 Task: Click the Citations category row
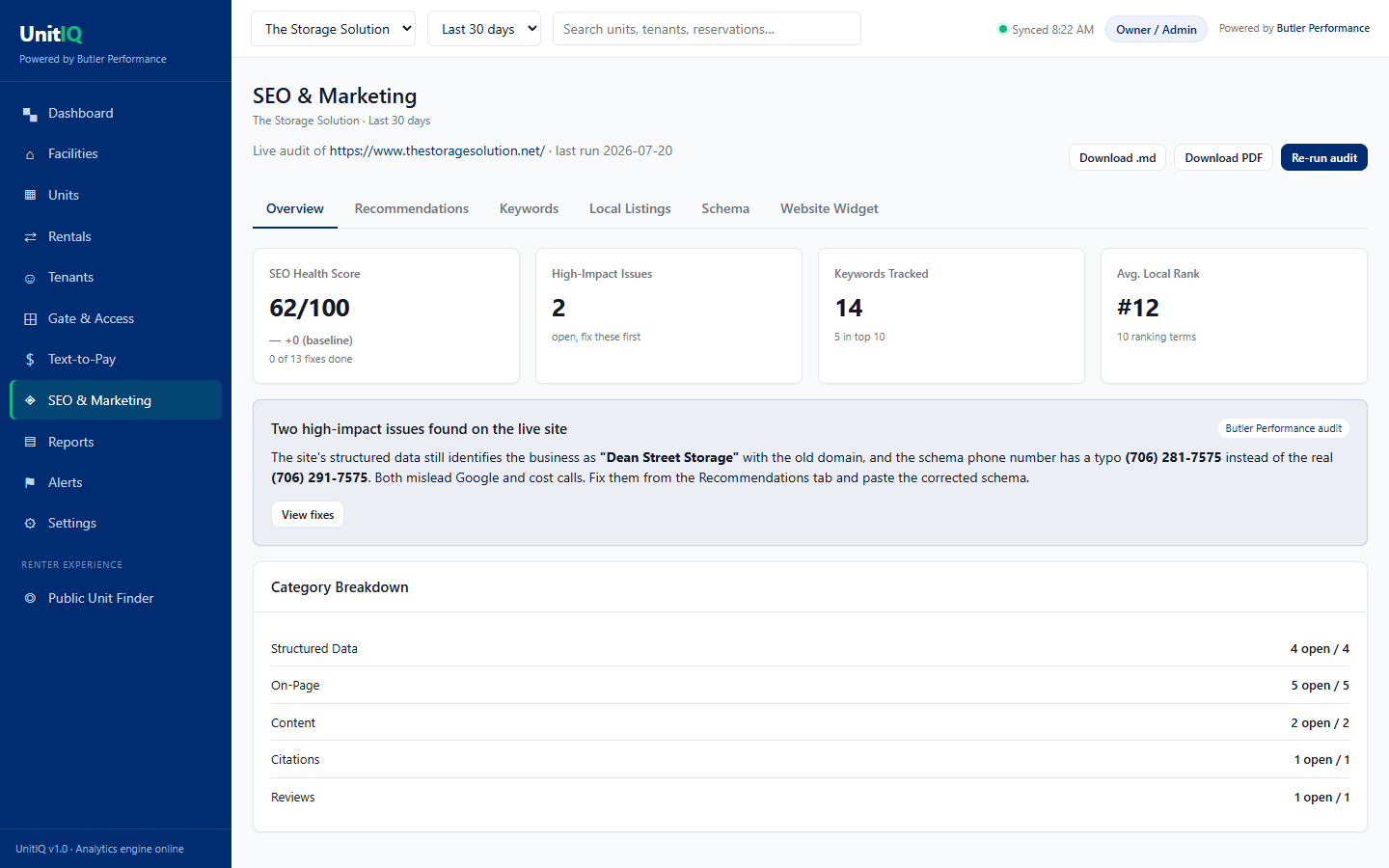[x=810, y=759]
